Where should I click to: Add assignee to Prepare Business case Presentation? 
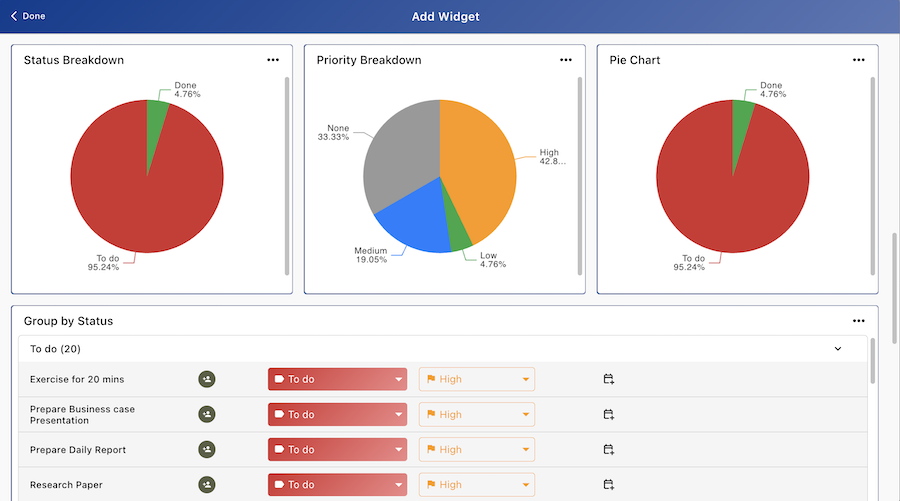pyautogui.click(x=207, y=414)
